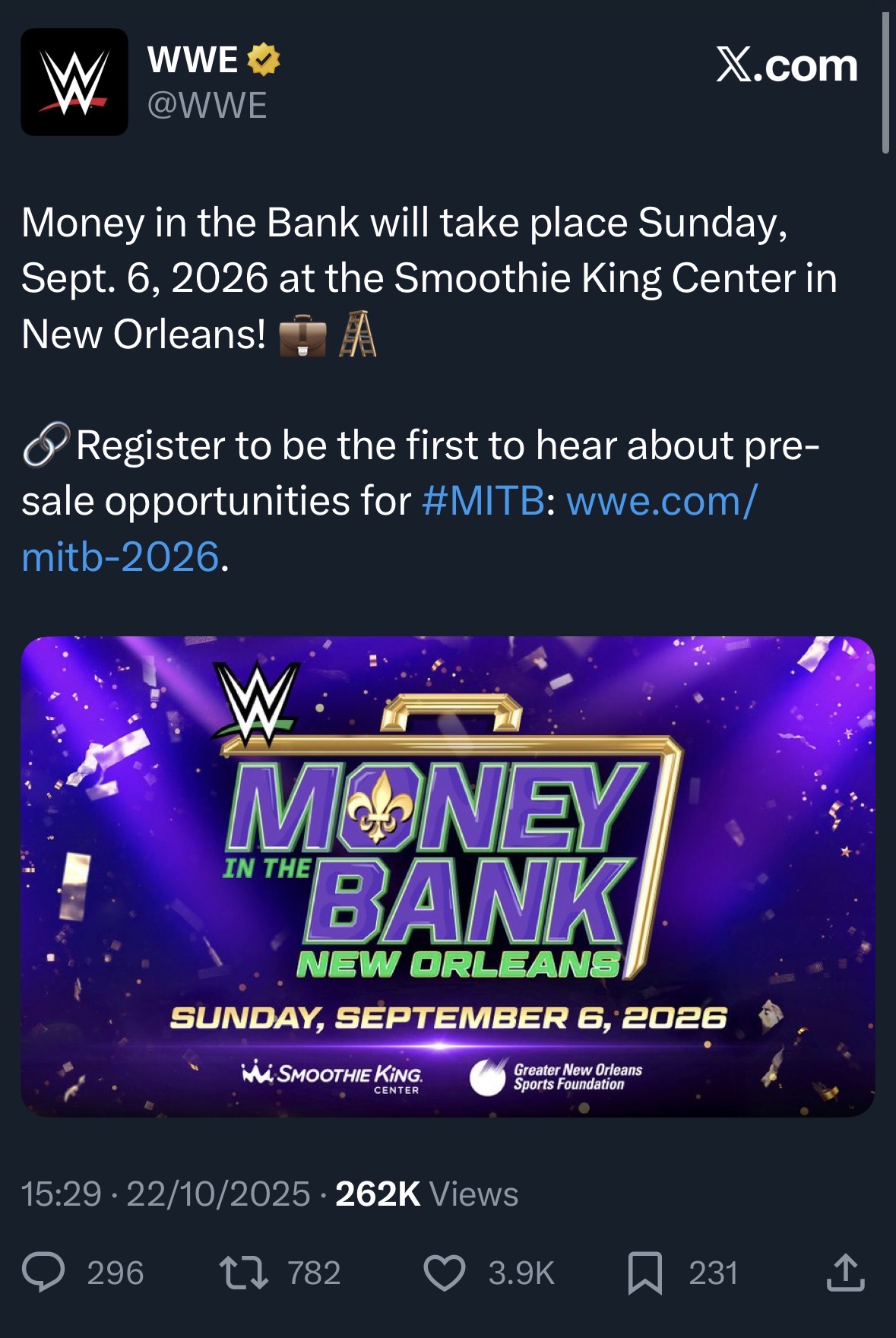This screenshot has width=896, height=1338.
Task: Click the X.com logo text
Action: tap(787, 65)
